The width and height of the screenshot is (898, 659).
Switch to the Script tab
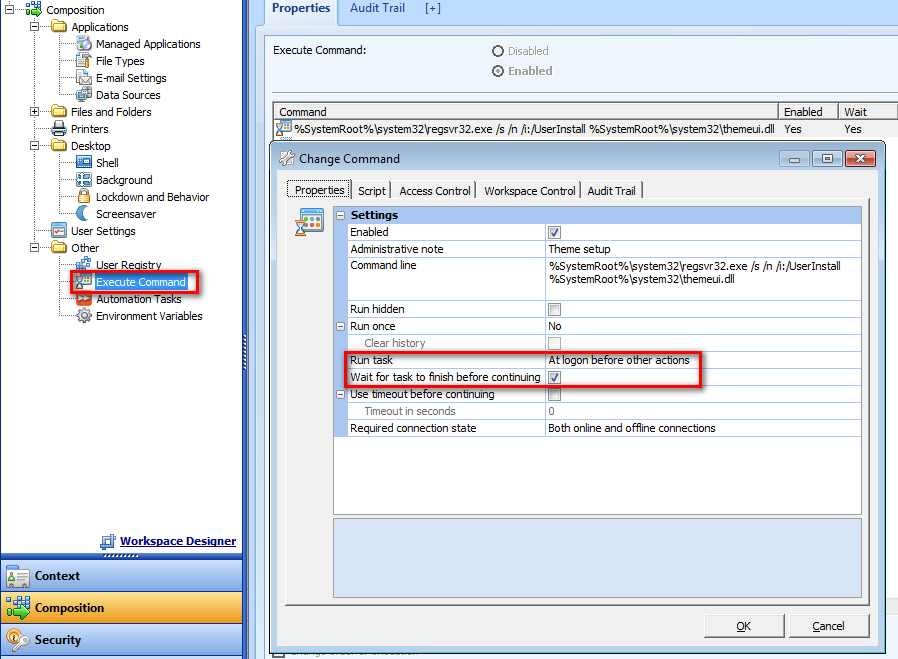(371, 190)
